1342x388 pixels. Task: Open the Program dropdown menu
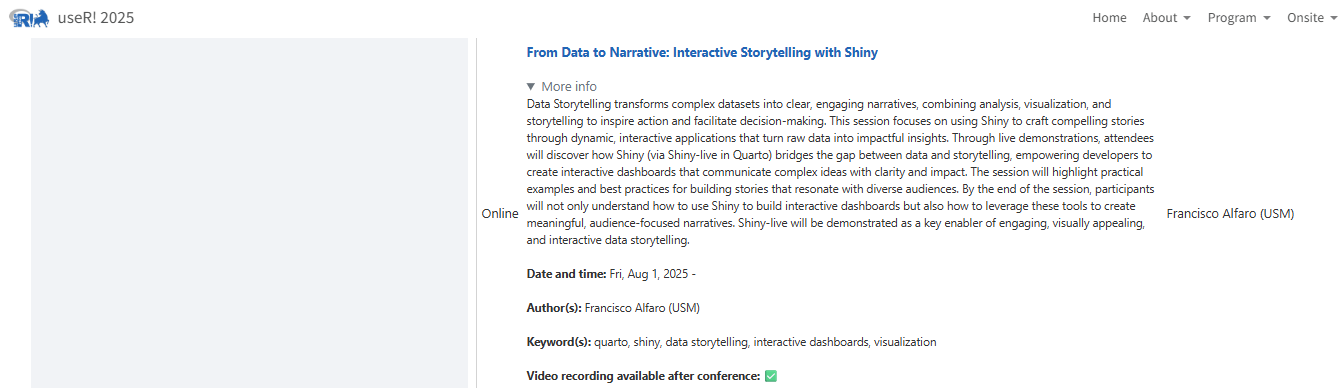pos(1239,18)
